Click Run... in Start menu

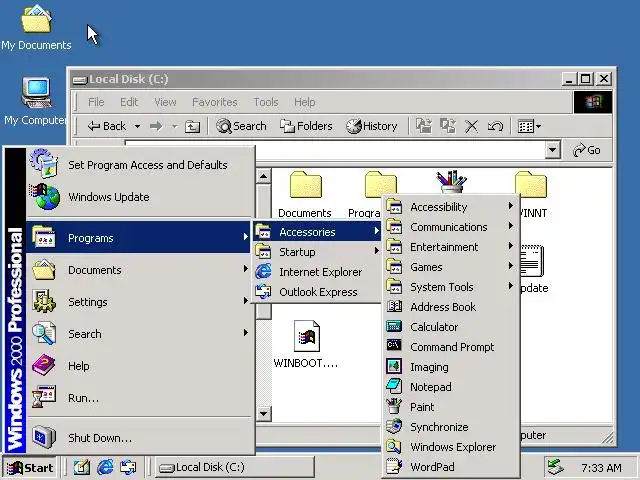[139, 398]
